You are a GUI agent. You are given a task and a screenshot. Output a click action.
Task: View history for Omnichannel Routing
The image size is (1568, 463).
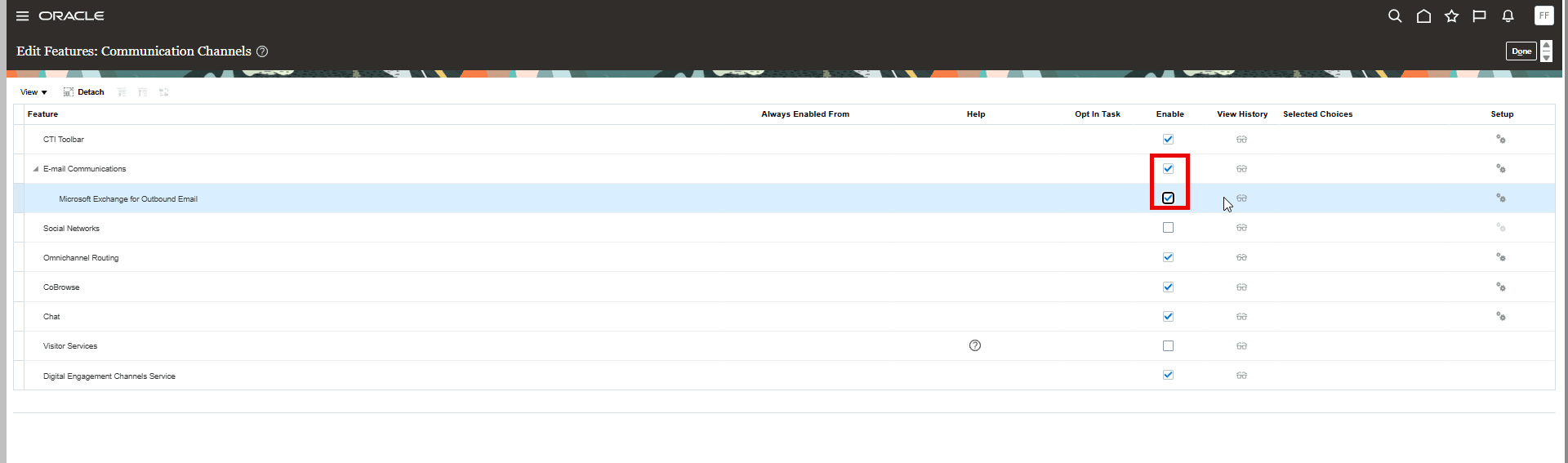(x=1241, y=257)
